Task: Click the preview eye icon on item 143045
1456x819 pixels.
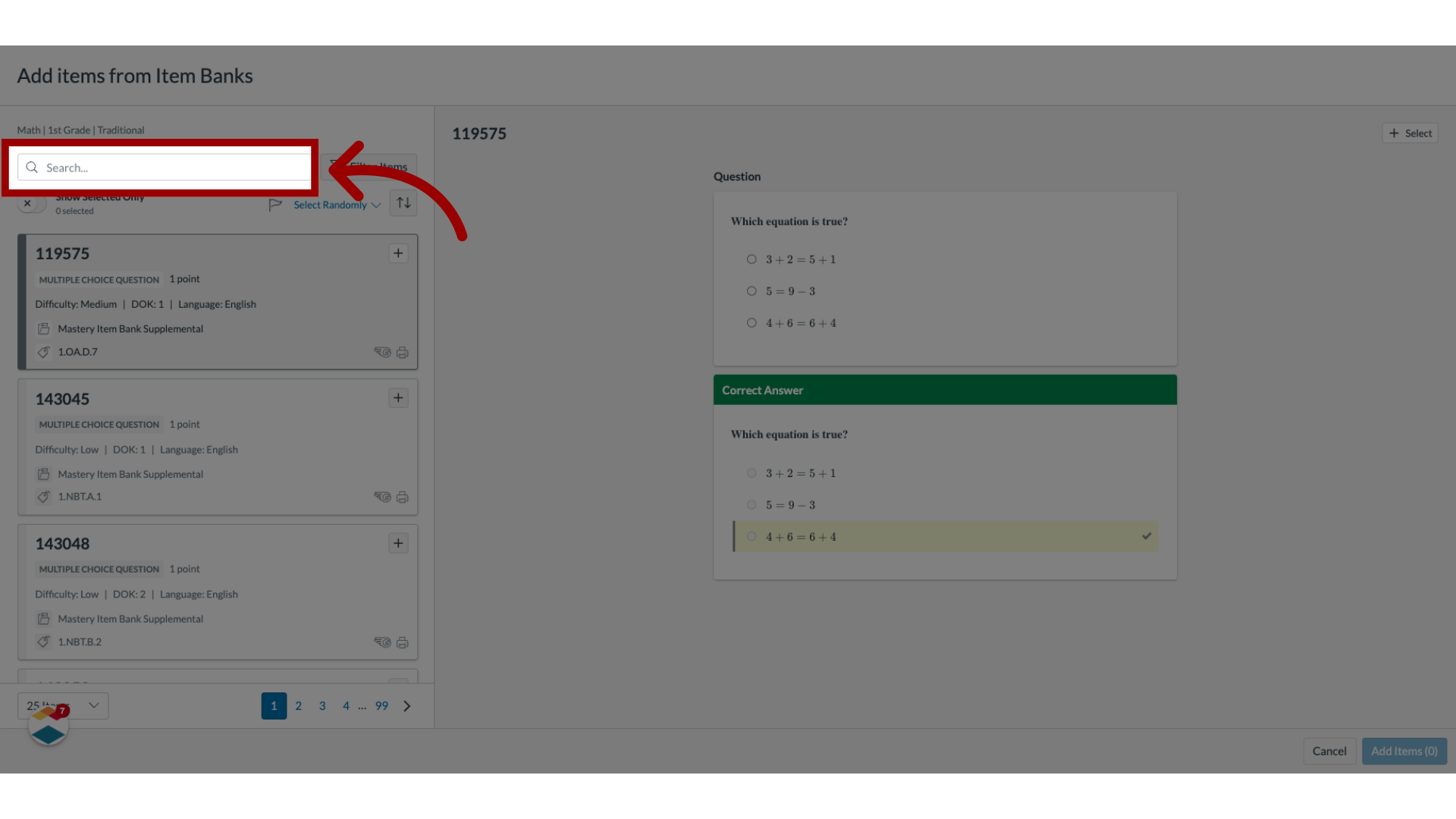Action: 381,496
